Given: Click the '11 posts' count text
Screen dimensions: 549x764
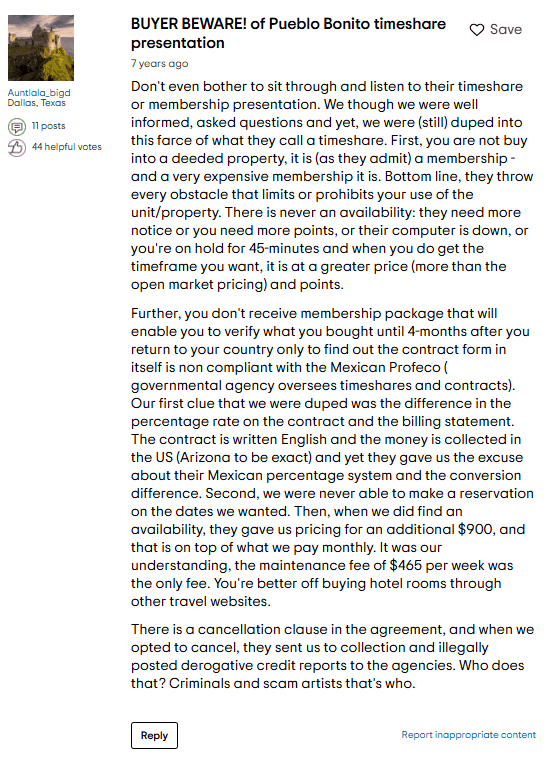Looking at the screenshot, I should [x=48, y=126].
